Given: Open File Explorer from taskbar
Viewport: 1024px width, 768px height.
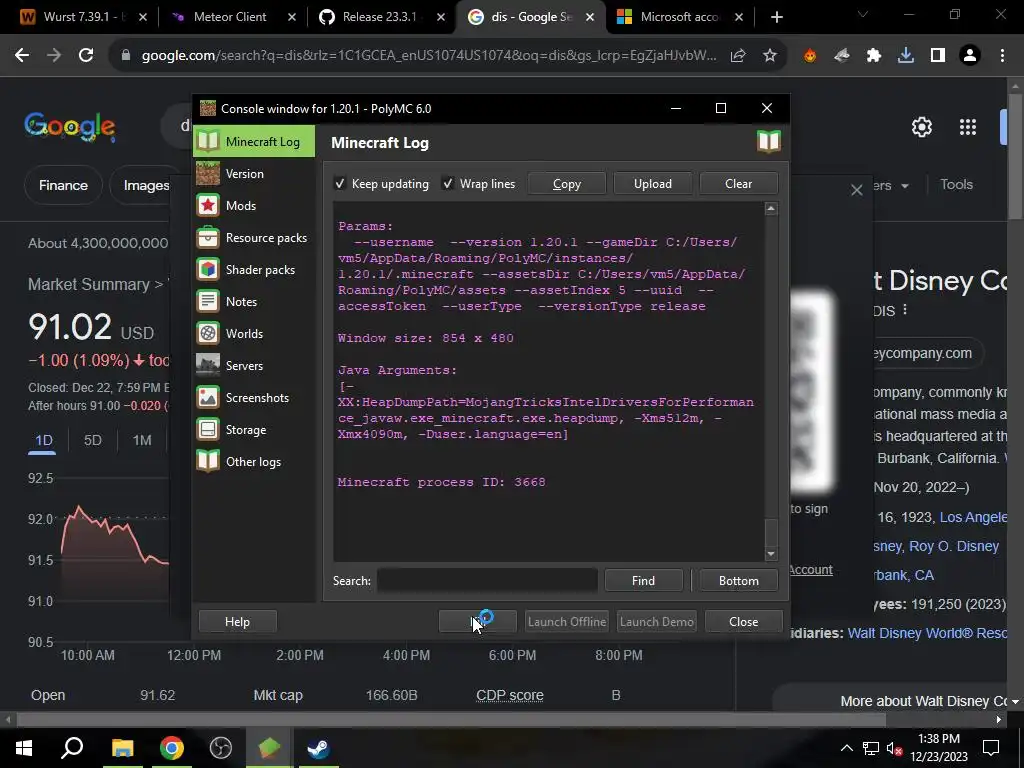Looking at the screenshot, I should click(122, 748).
